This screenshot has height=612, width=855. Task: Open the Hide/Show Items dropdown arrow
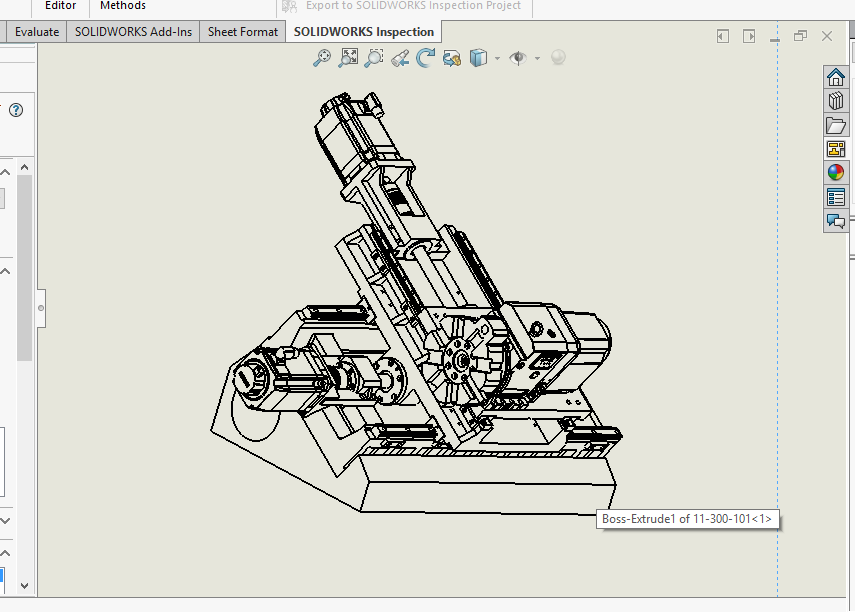click(537, 58)
